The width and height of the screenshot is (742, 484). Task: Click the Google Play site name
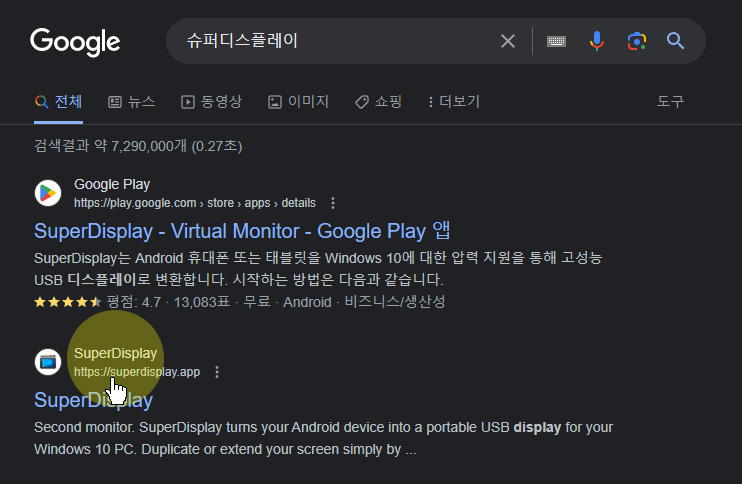pos(112,184)
